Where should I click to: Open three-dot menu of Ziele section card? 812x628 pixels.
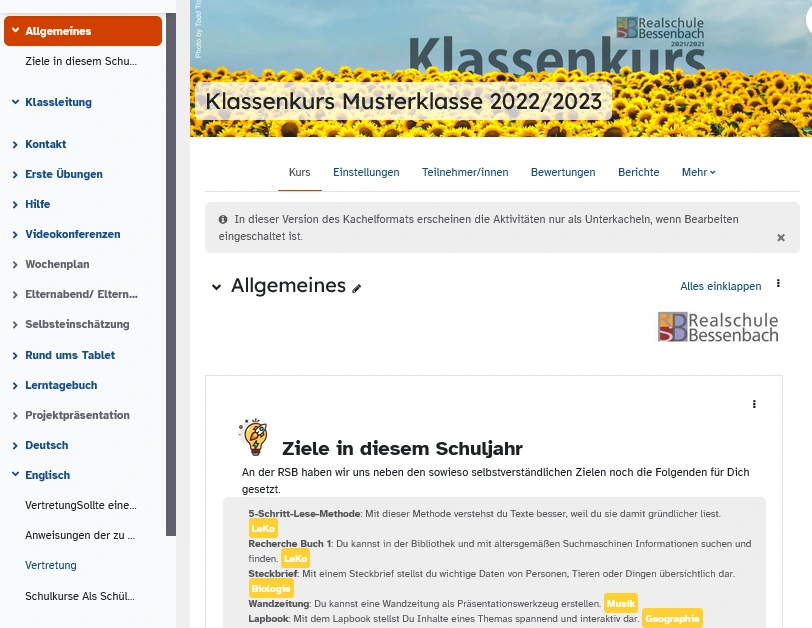point(754,404)
